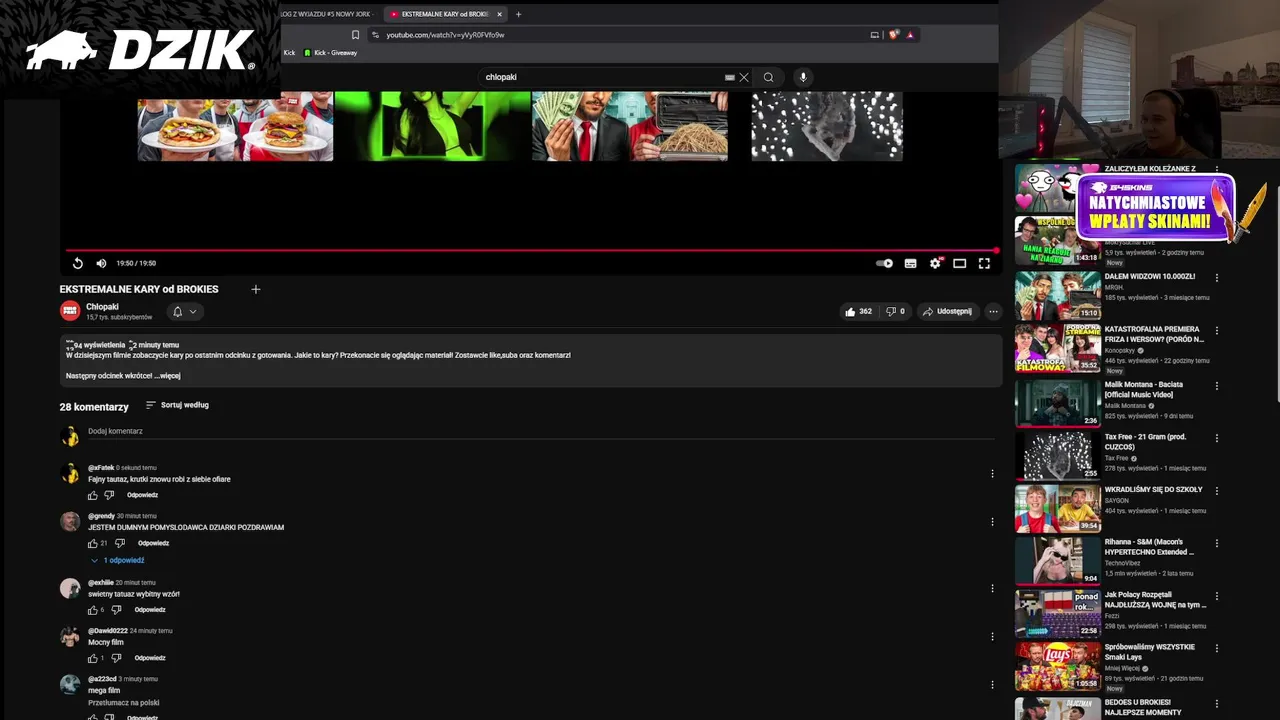Open the burgers end-screen suggested video thumbnail
The image size is (1280, 720).
pos(235,126)
